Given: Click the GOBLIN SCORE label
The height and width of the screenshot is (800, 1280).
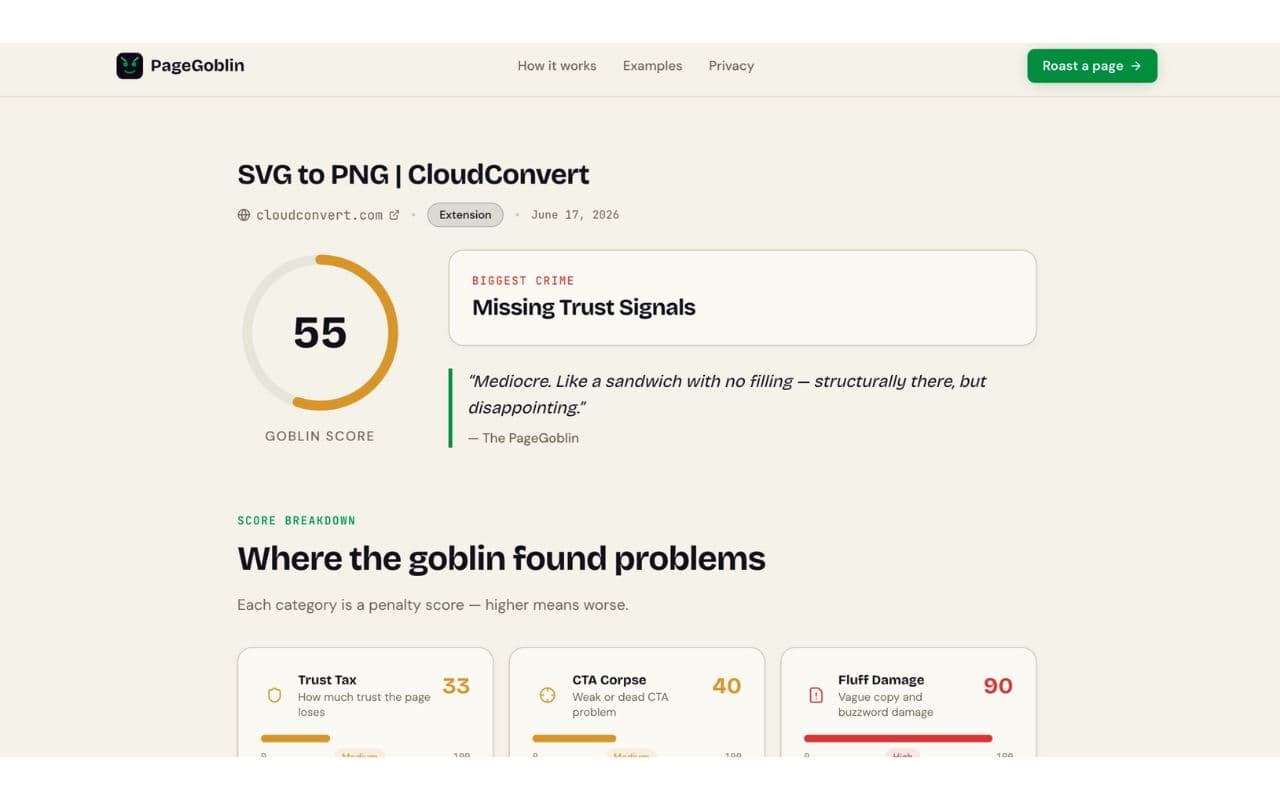Looking at the screenshot, I should 320,436.
